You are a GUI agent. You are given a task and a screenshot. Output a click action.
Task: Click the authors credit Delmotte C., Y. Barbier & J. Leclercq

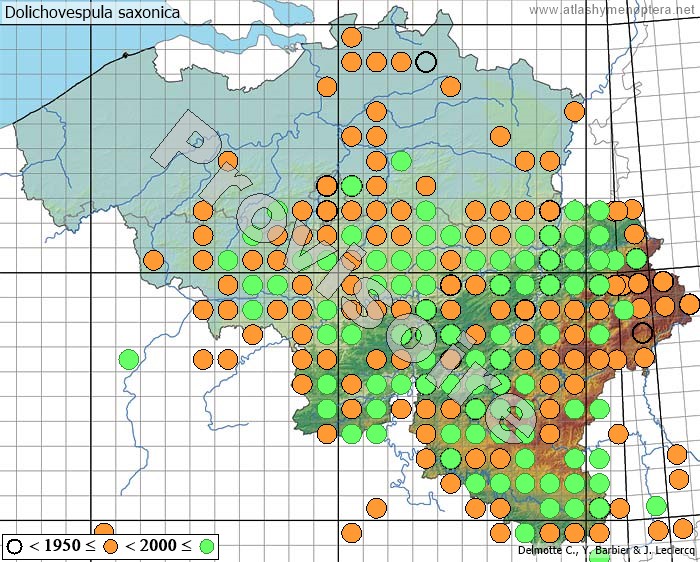(606, 550)
